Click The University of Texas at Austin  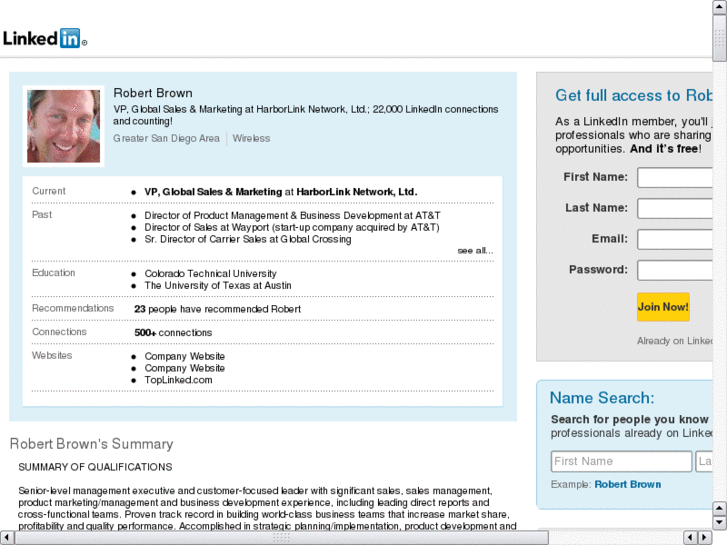coord(218,285)
